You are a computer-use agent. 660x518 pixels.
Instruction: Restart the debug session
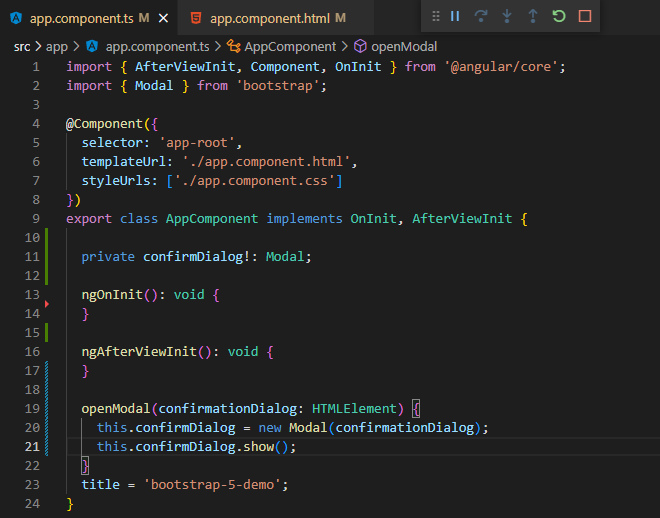click(x=559, y=16)
